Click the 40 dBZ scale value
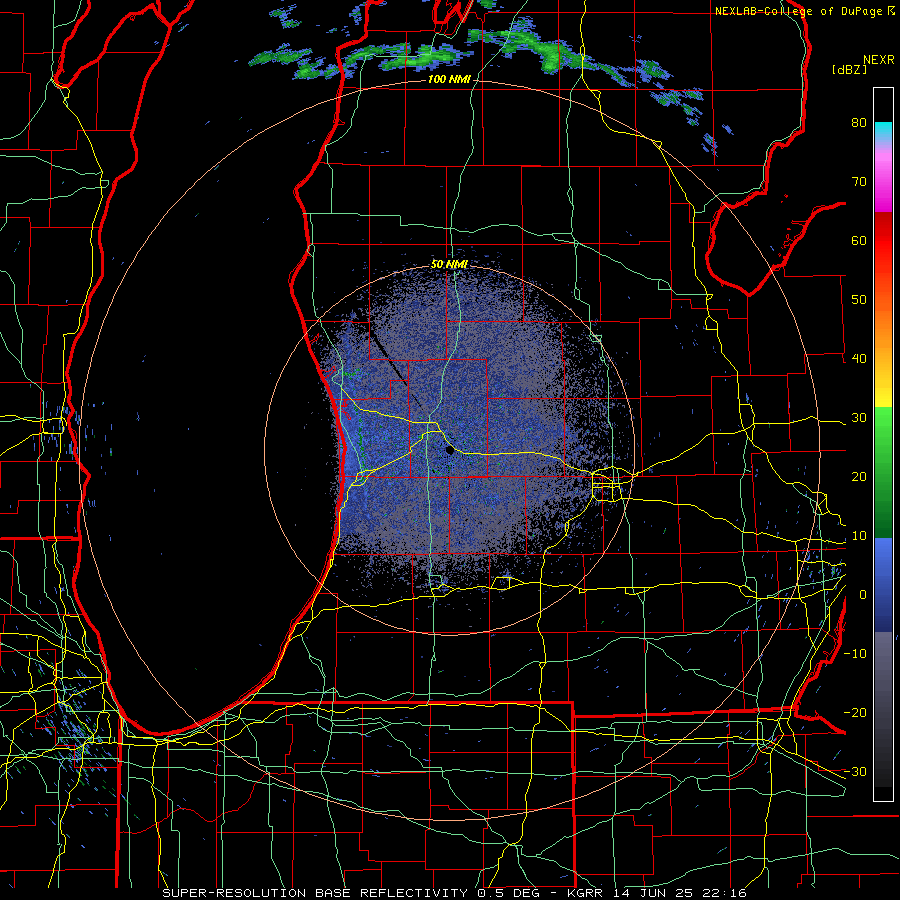The height and width of the screenshot is (900, 900). 859,359
